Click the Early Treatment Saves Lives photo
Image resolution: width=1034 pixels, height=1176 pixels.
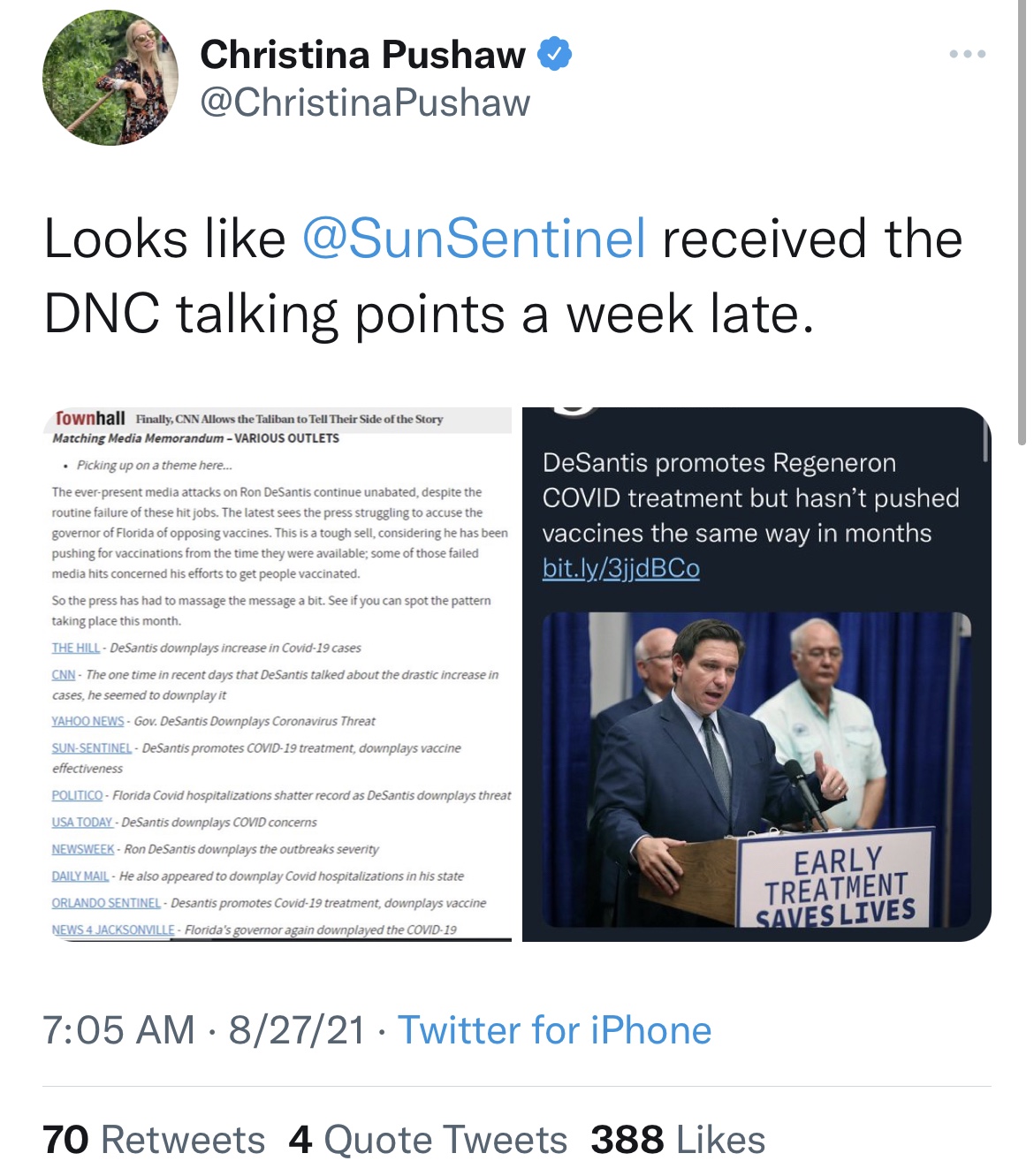pyautogui.click(x=756, y=770)
